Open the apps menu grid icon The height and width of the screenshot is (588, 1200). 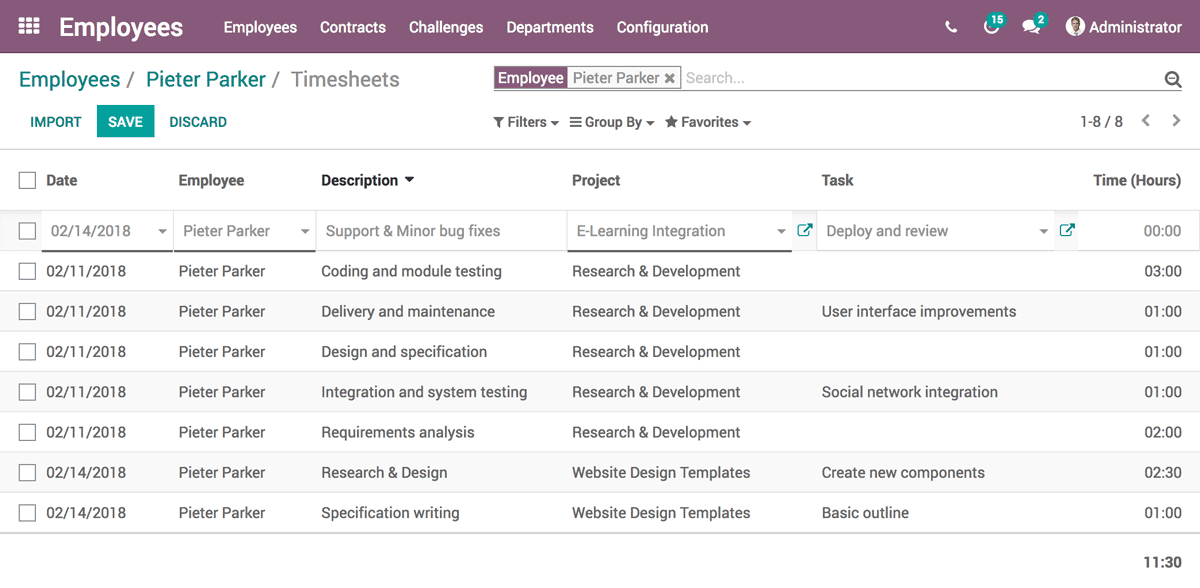[28, 27]
